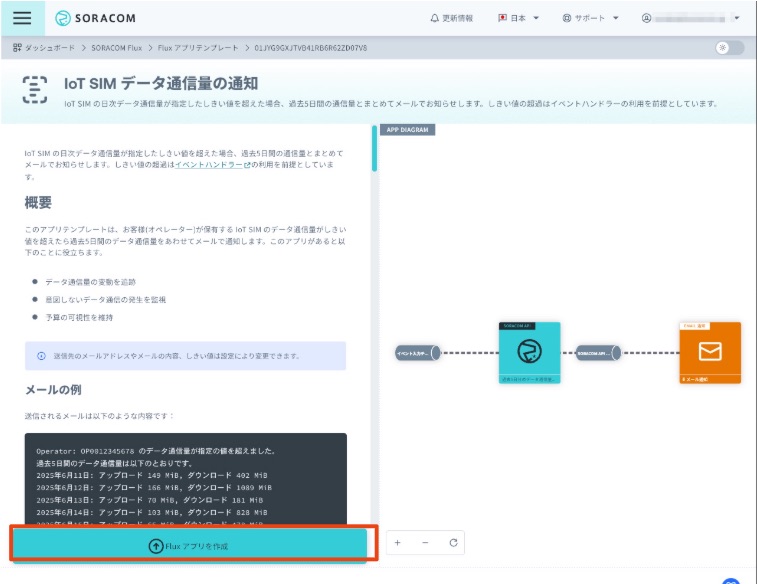Screen dimensions: 757x584
Task: Click the メールの例 heading
Action: click(53, 389)
